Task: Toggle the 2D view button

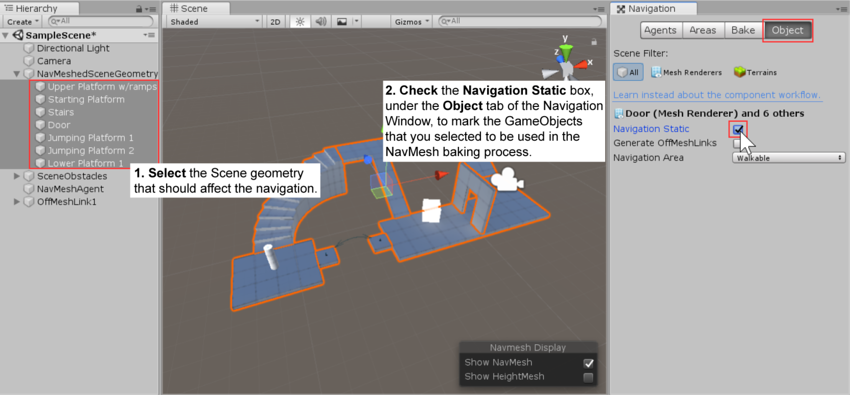Action: (x=275, y=22)
